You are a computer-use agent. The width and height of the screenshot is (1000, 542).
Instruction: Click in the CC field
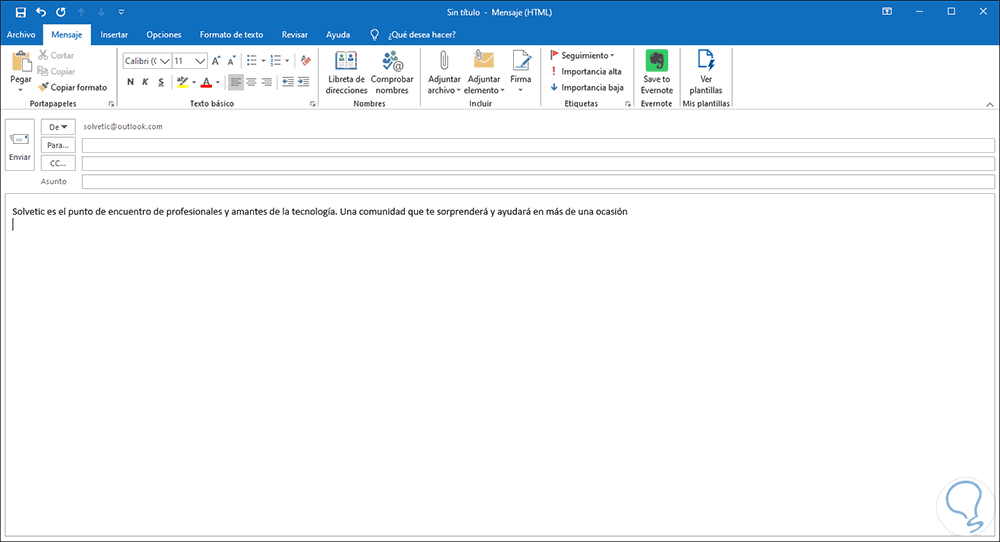[x=538, y=163]
